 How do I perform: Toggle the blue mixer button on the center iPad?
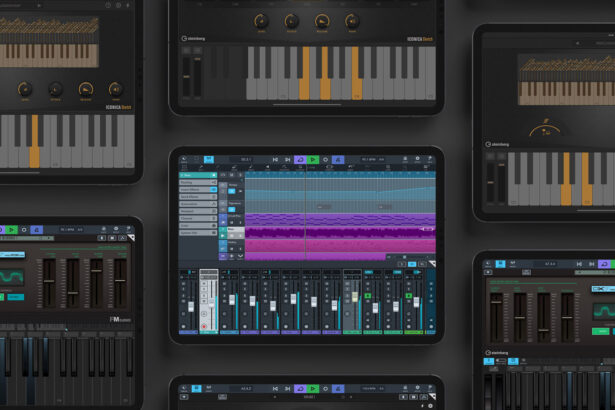pos(209,159)
